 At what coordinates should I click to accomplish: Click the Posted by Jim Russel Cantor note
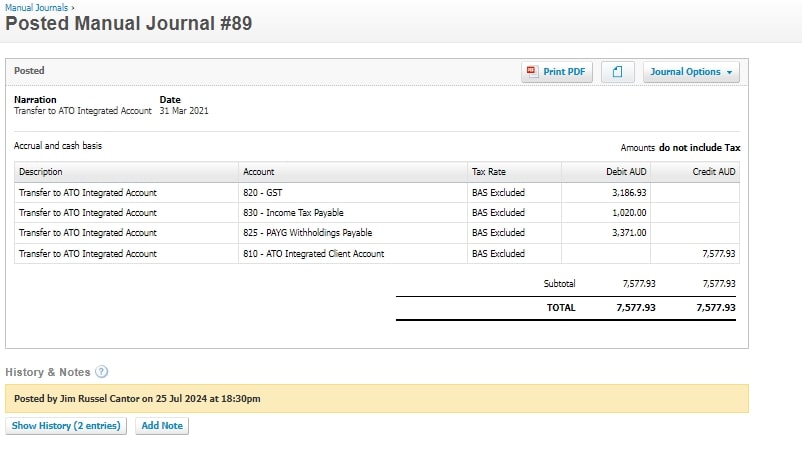coord(138,399)
